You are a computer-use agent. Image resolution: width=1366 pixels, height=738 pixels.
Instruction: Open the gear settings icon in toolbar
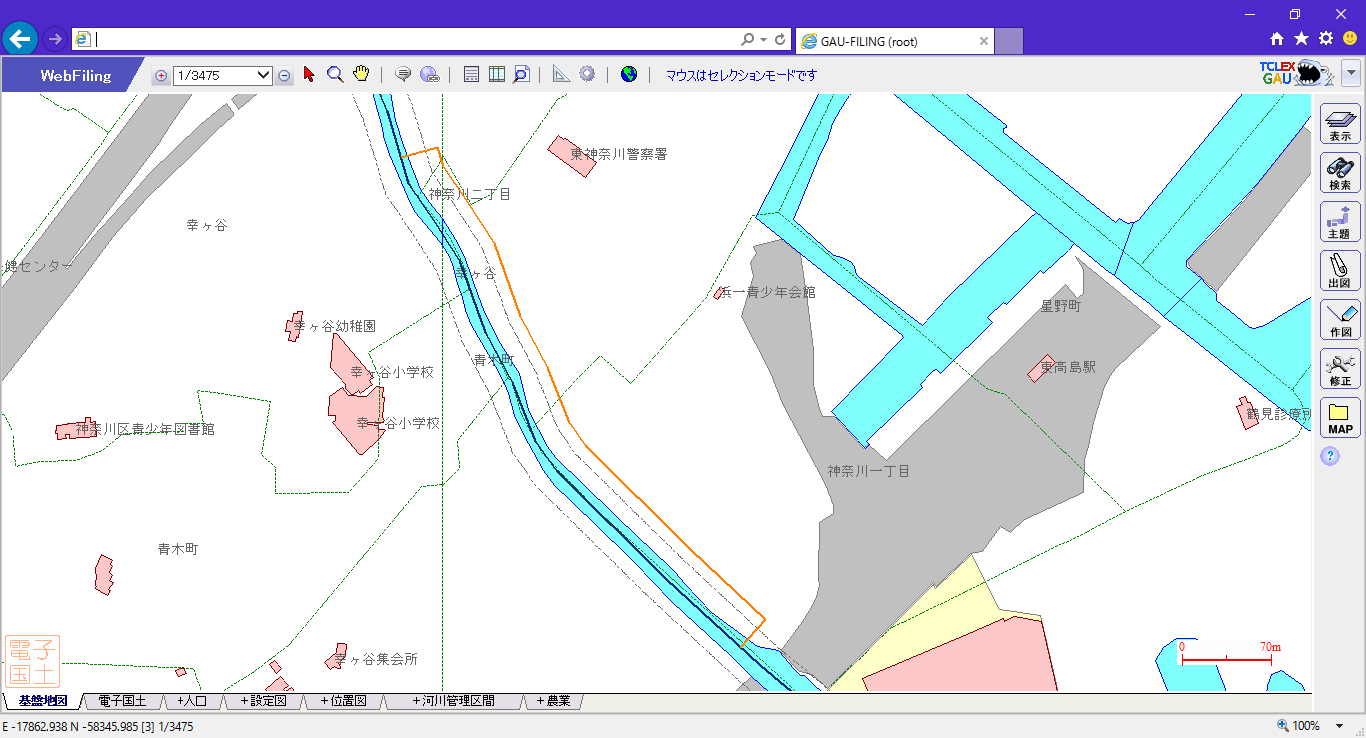pyautogui.click(x=587, y=75)
